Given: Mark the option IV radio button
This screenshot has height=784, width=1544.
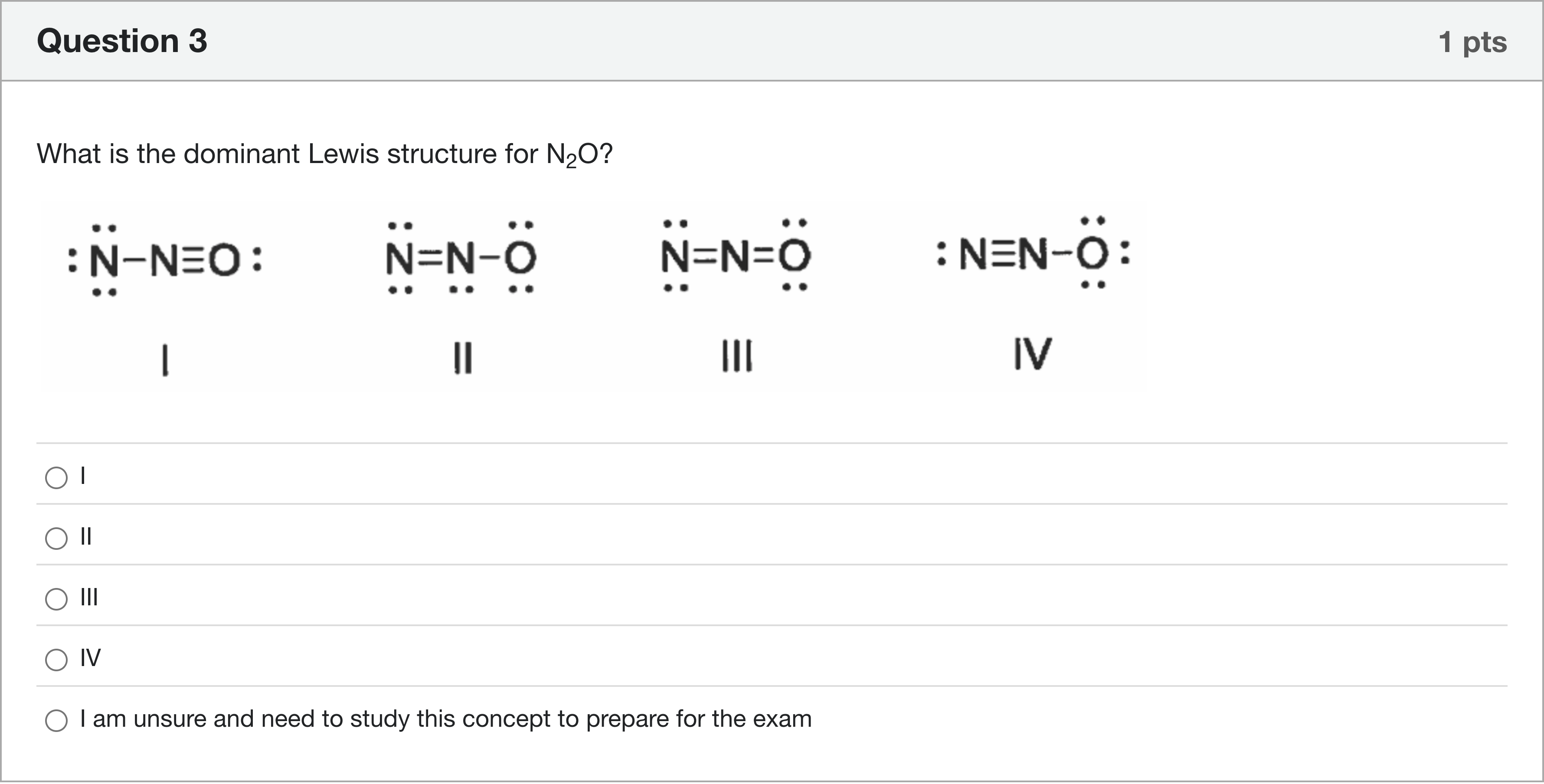Looking at the screenshot, I should 56,659.
